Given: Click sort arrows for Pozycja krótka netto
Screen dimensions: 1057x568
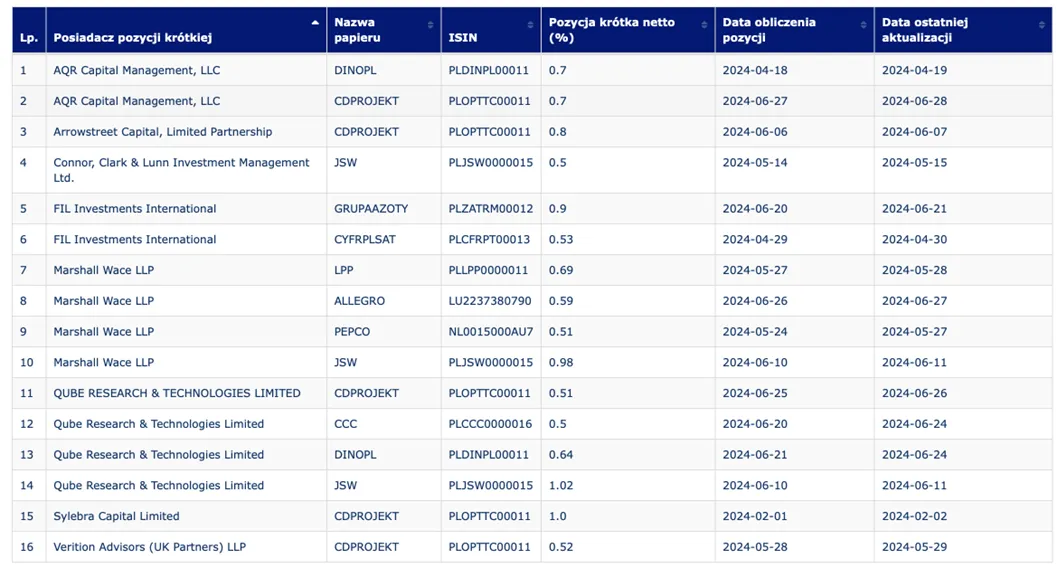Looking at the screenshot, I should click(704, 26).
